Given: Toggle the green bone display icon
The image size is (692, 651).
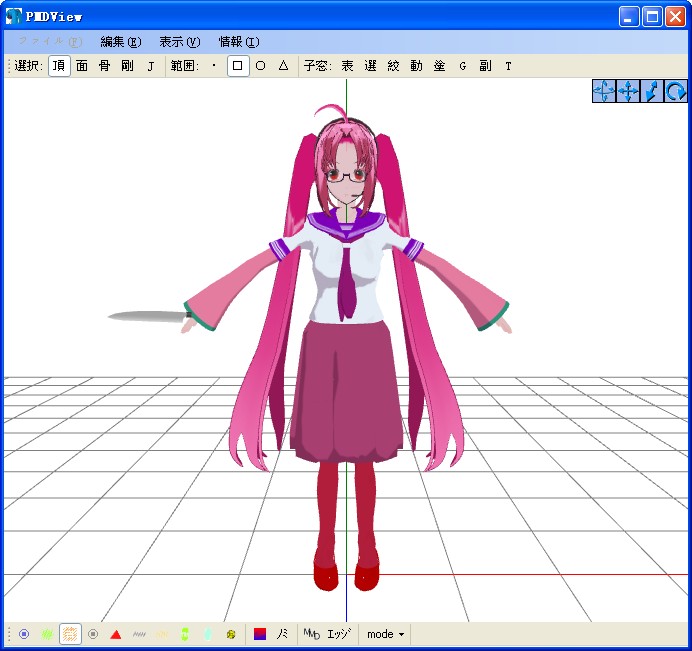Looking at the screenshot, I should (185, 634).
